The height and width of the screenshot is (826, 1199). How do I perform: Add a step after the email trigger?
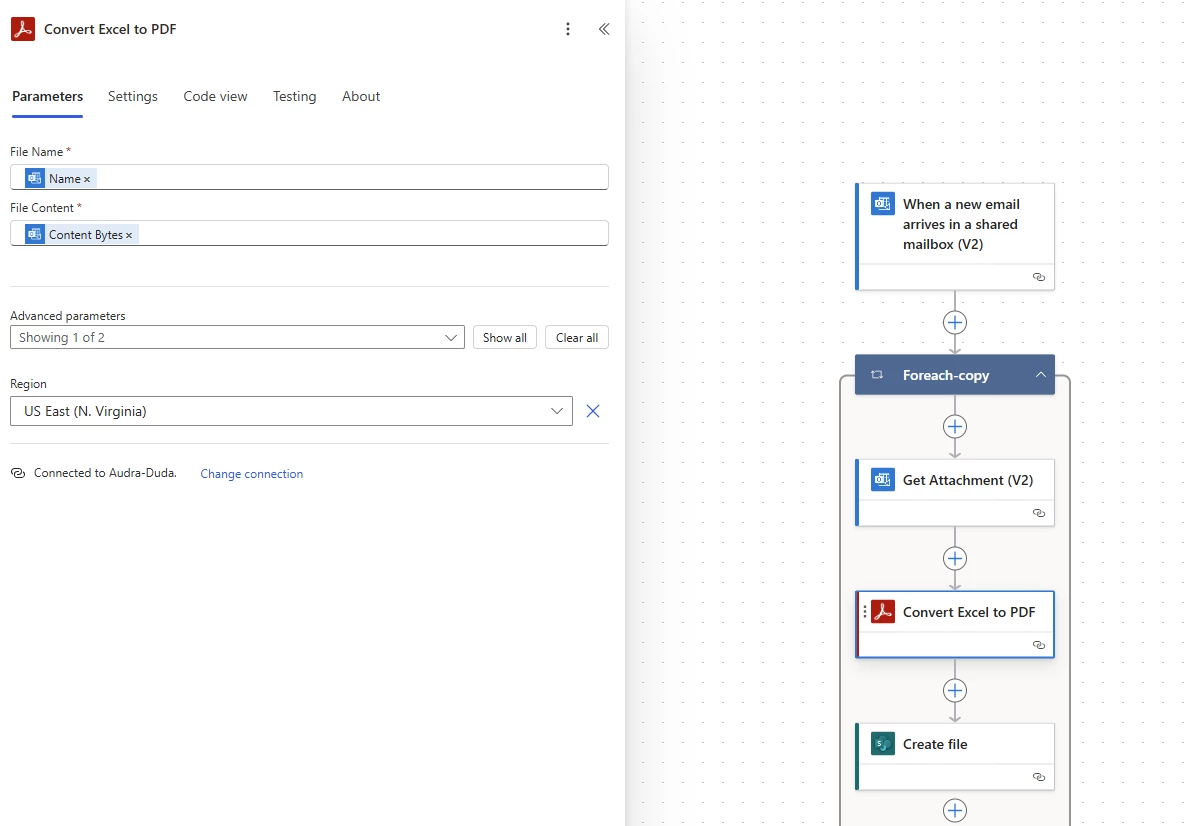point(954,323)
